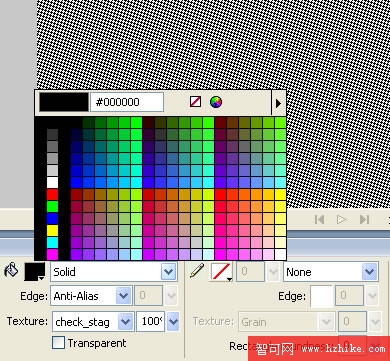Screen dimensions: 390x361
Task: Go to last frame
Action: pos(364,219)
